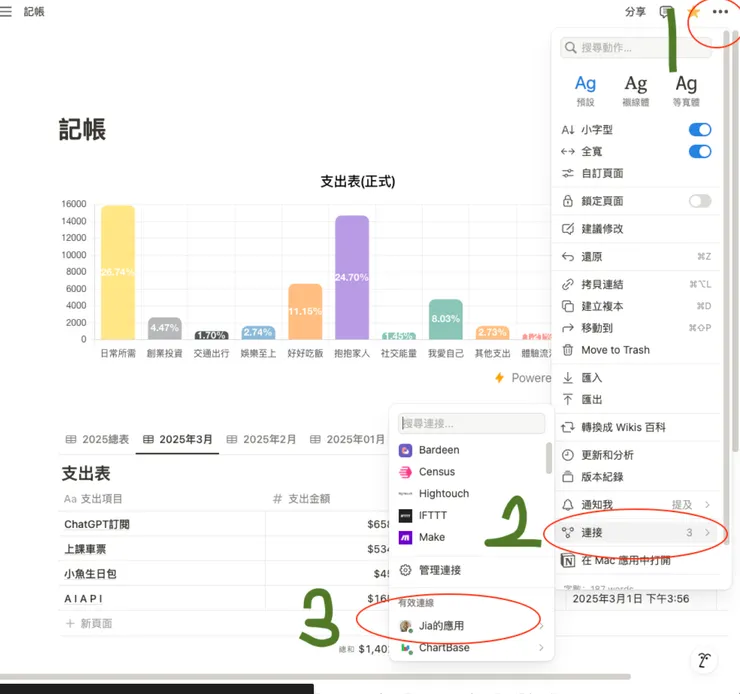Click the 記帳 breadcrumb title
Screen dimensions: 740x694
click(x=34, y=12)
